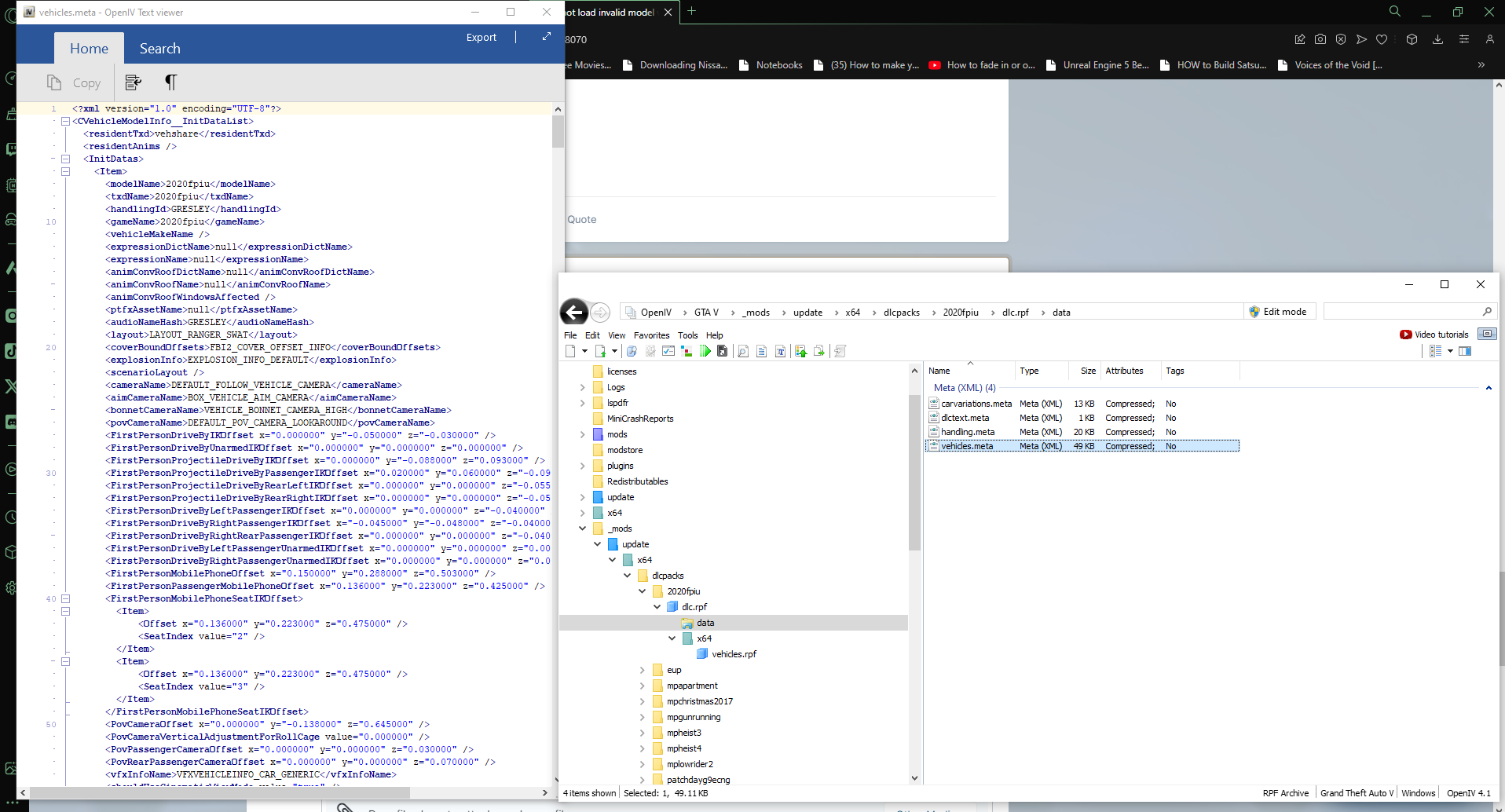Click the text viewer horizontal scrollbar

(283, 793)
